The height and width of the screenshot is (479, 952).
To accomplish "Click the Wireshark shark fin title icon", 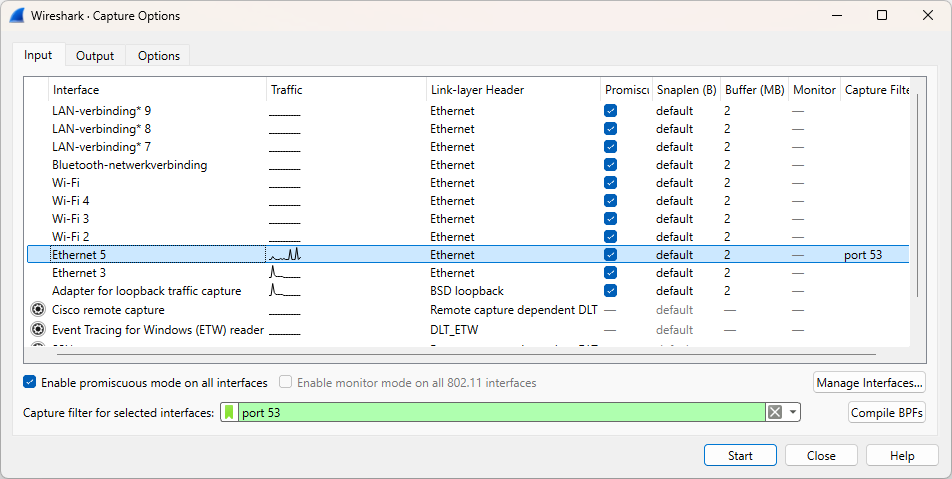I will coord(16,16).
